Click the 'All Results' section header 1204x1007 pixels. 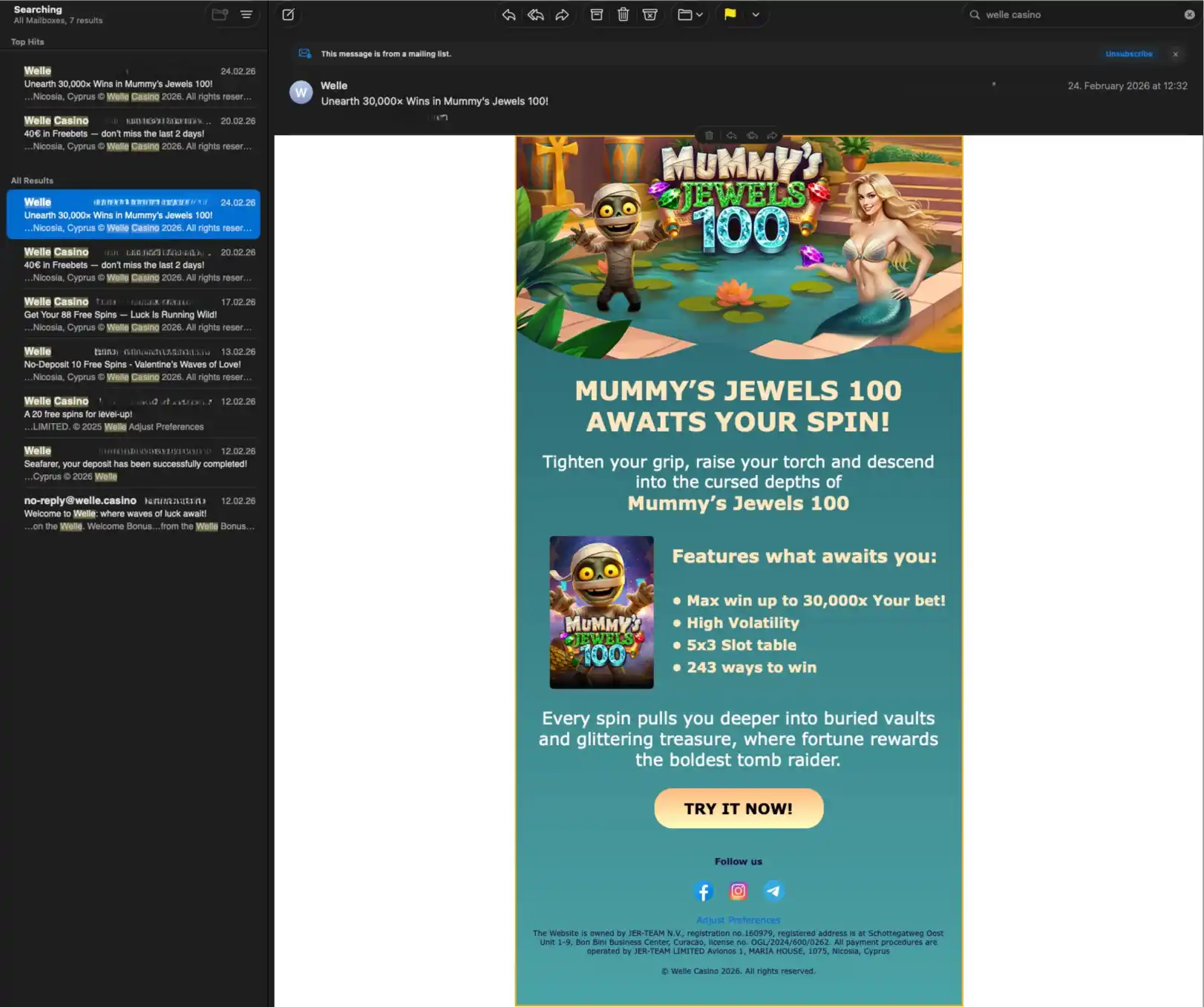tap(32, 181)
